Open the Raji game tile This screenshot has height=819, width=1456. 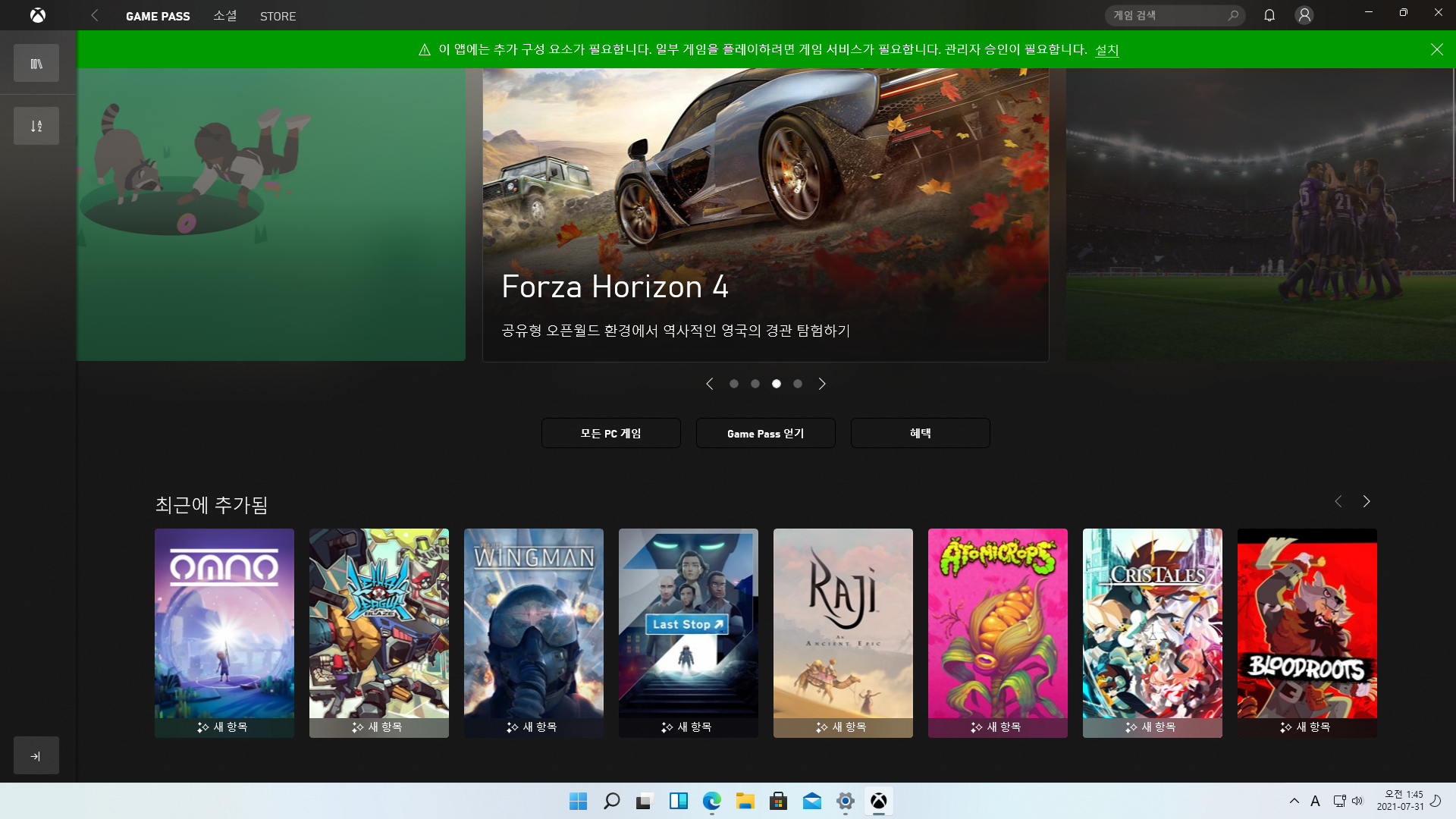pos(843,633)
